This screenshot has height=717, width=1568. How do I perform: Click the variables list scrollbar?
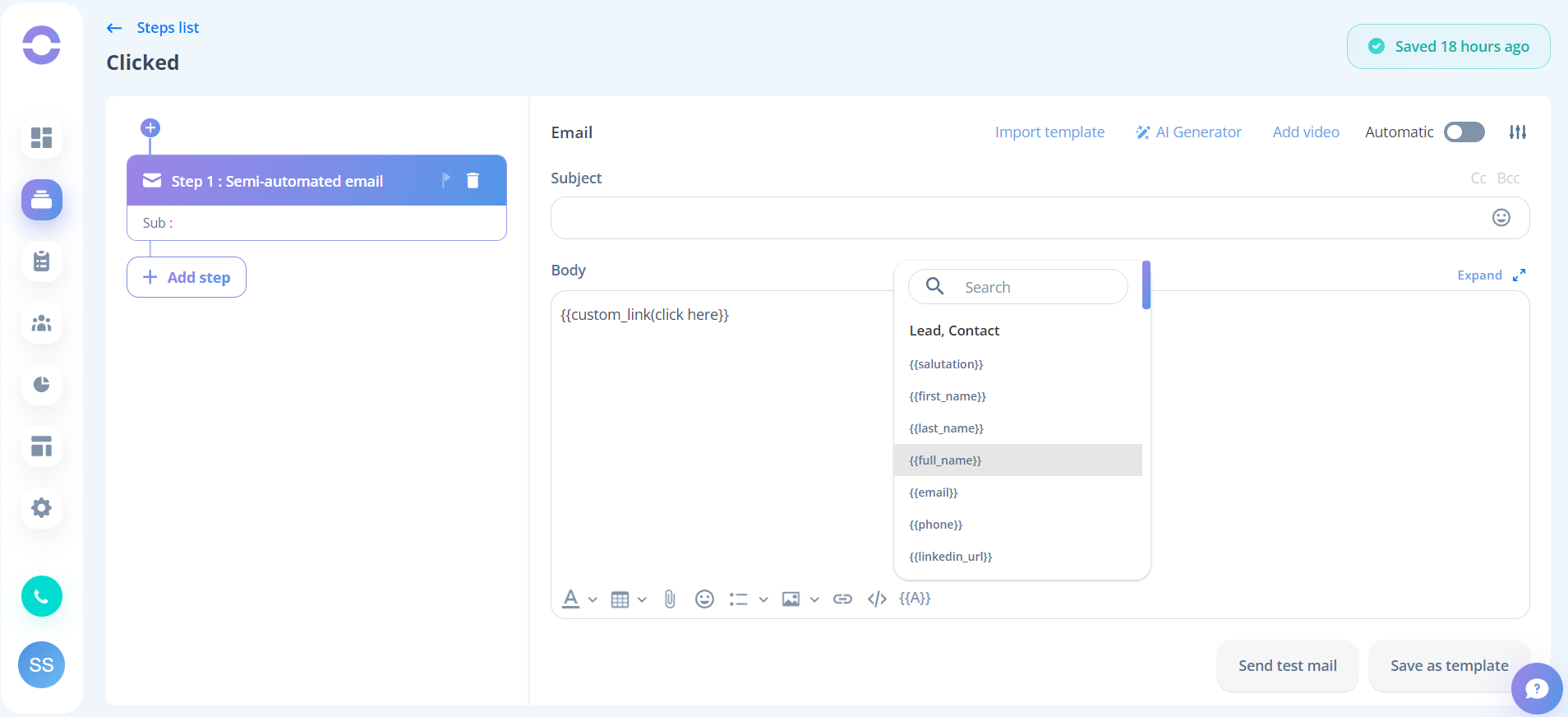point(1146,284)
